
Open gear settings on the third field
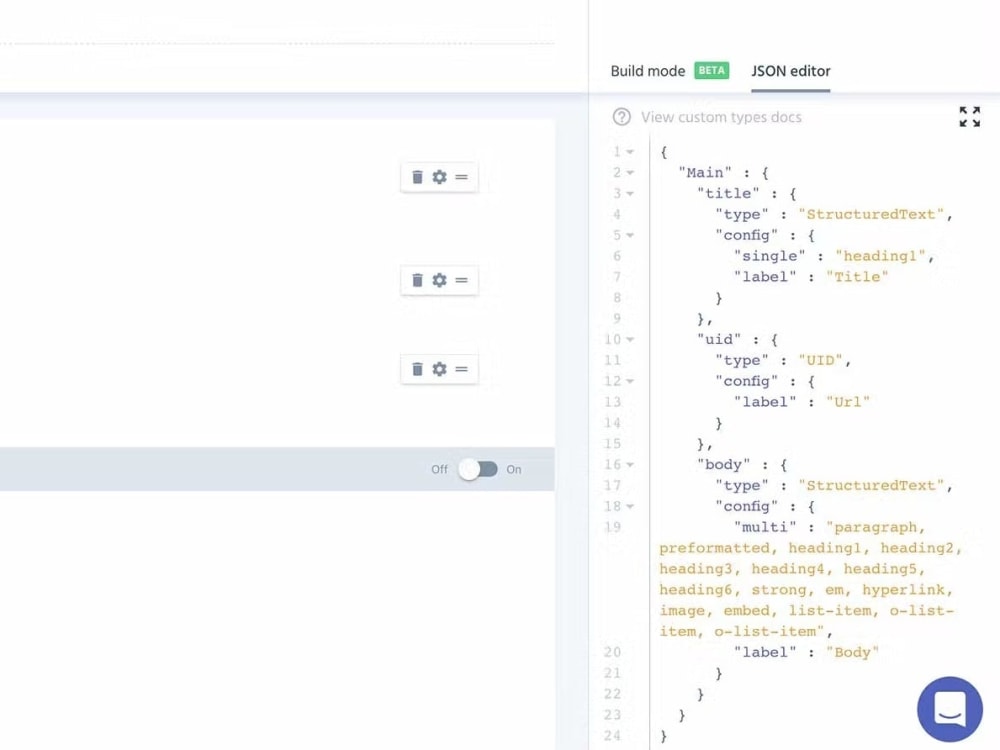pyautogui.click(x=439, y=368)
